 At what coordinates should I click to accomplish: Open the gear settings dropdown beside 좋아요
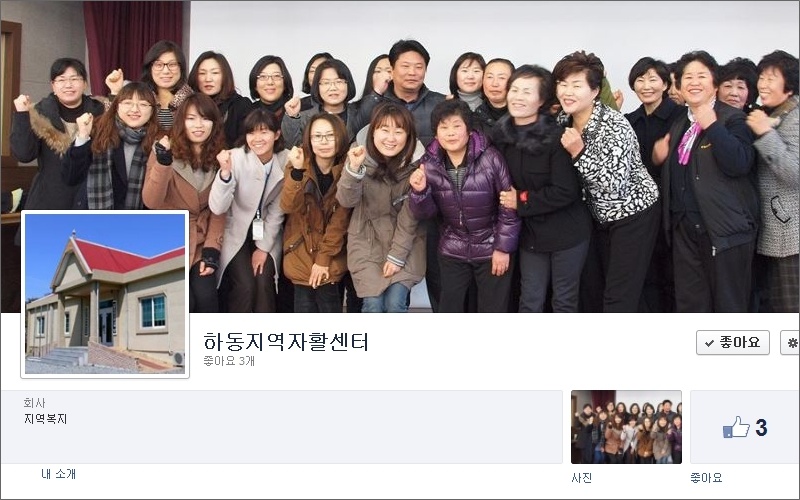click(791, 342)
